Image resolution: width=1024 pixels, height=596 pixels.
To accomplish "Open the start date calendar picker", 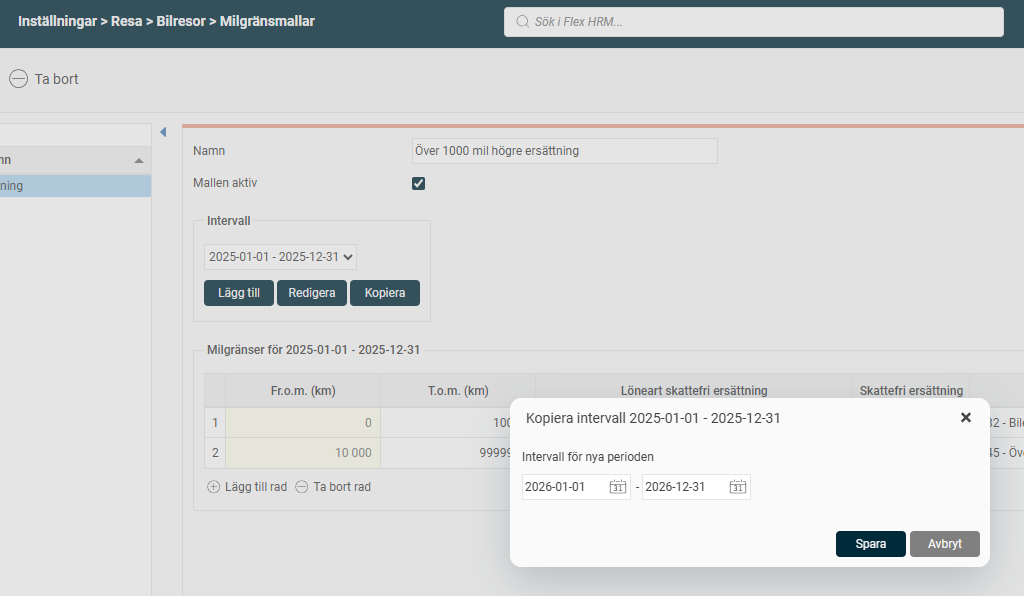I will pos(617,487).
